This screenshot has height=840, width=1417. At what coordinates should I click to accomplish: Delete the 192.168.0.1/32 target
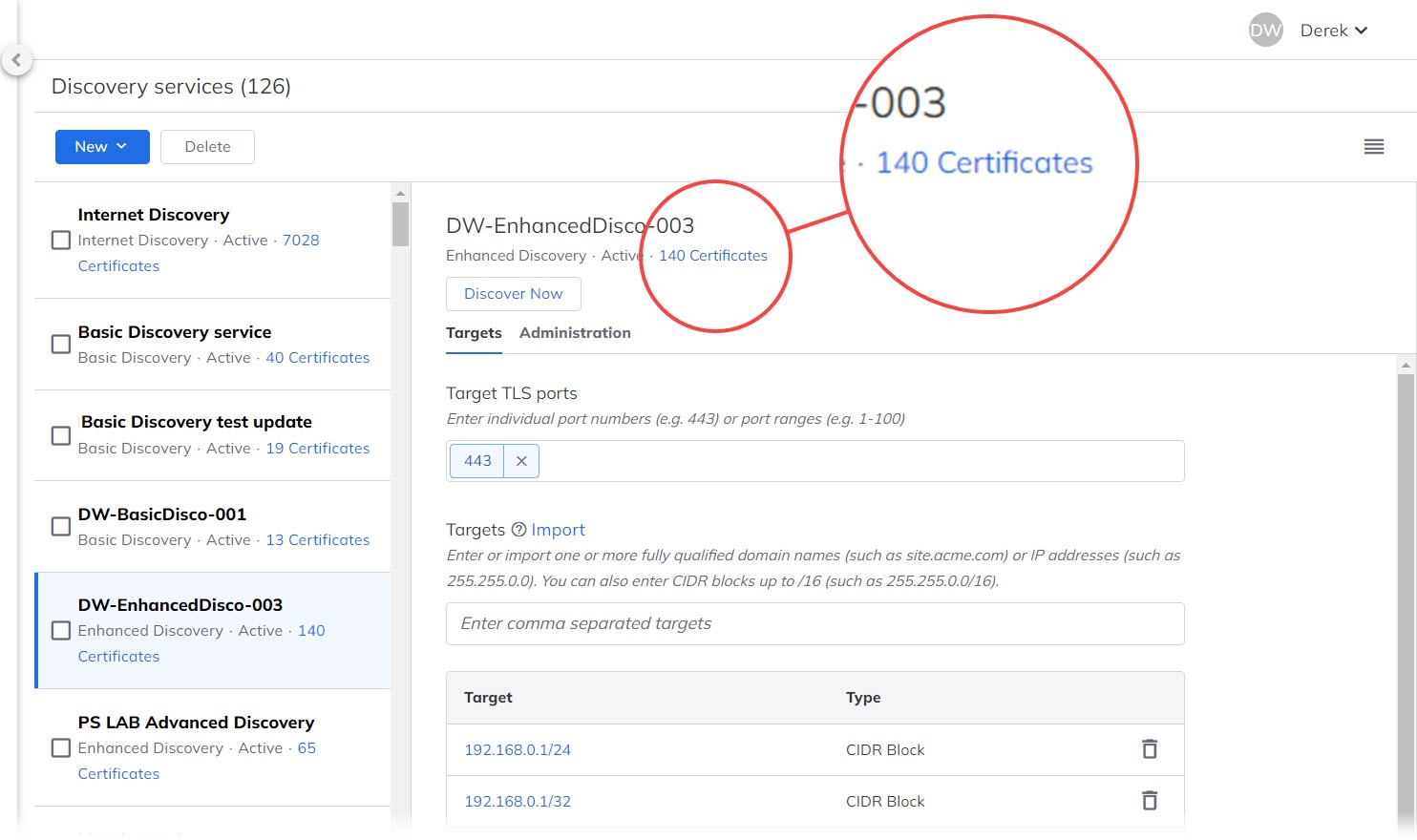coord(1150,801)
